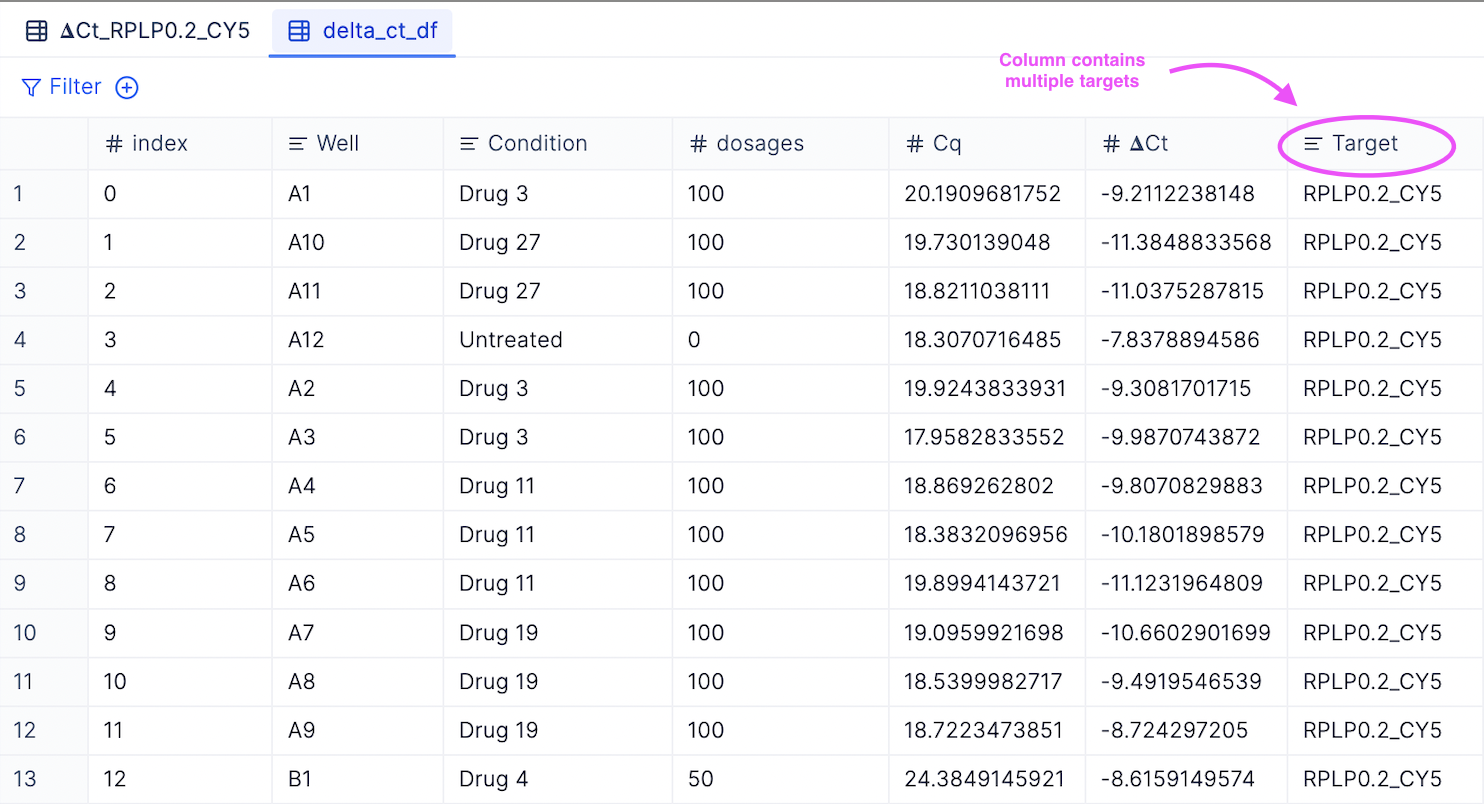This screenshot has height=804, width=1484.
Task: Click Drug 27 cell in row A10
Action: click(558, 243)
